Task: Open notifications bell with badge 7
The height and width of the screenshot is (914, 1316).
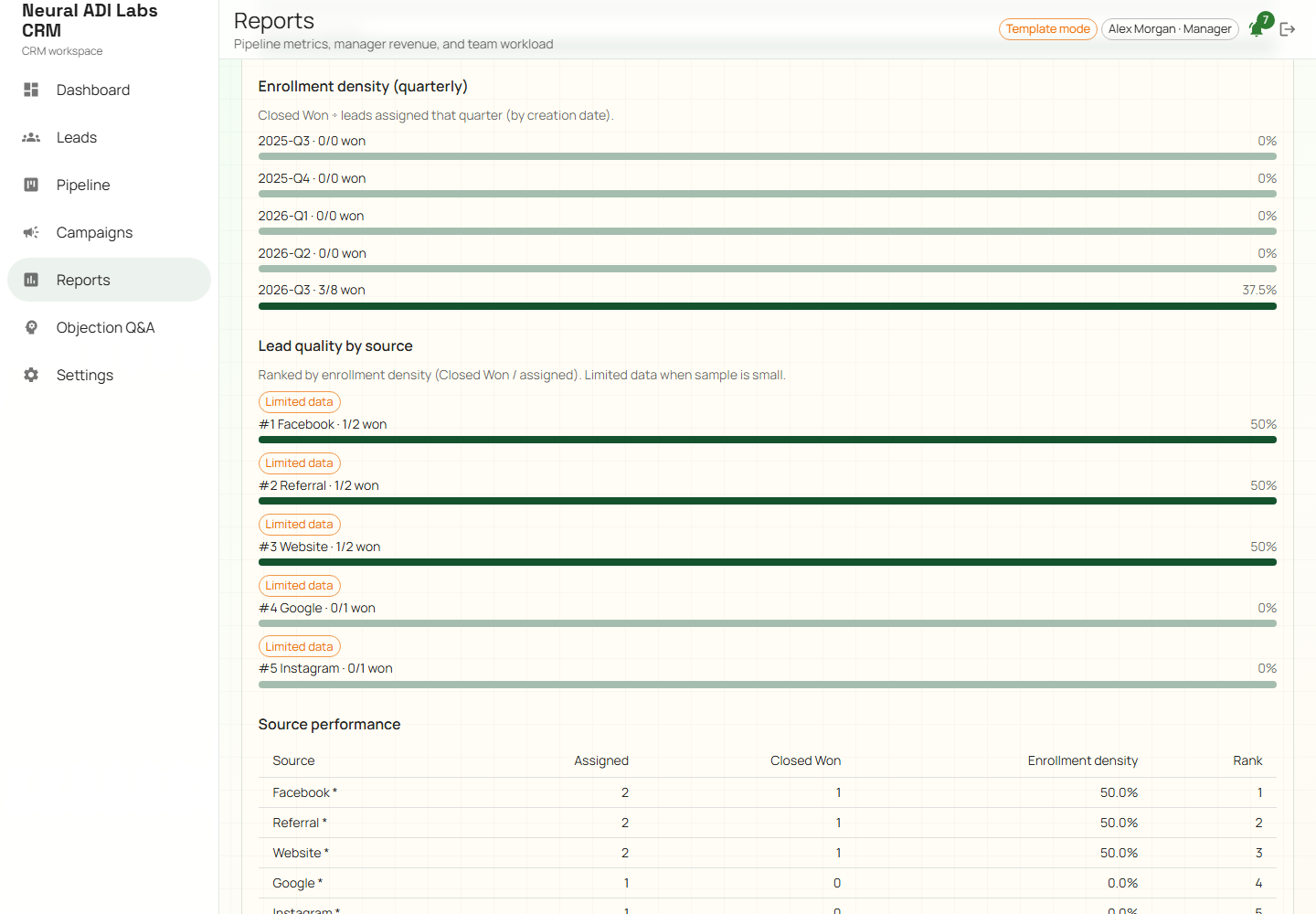Action: point(1258,28)
